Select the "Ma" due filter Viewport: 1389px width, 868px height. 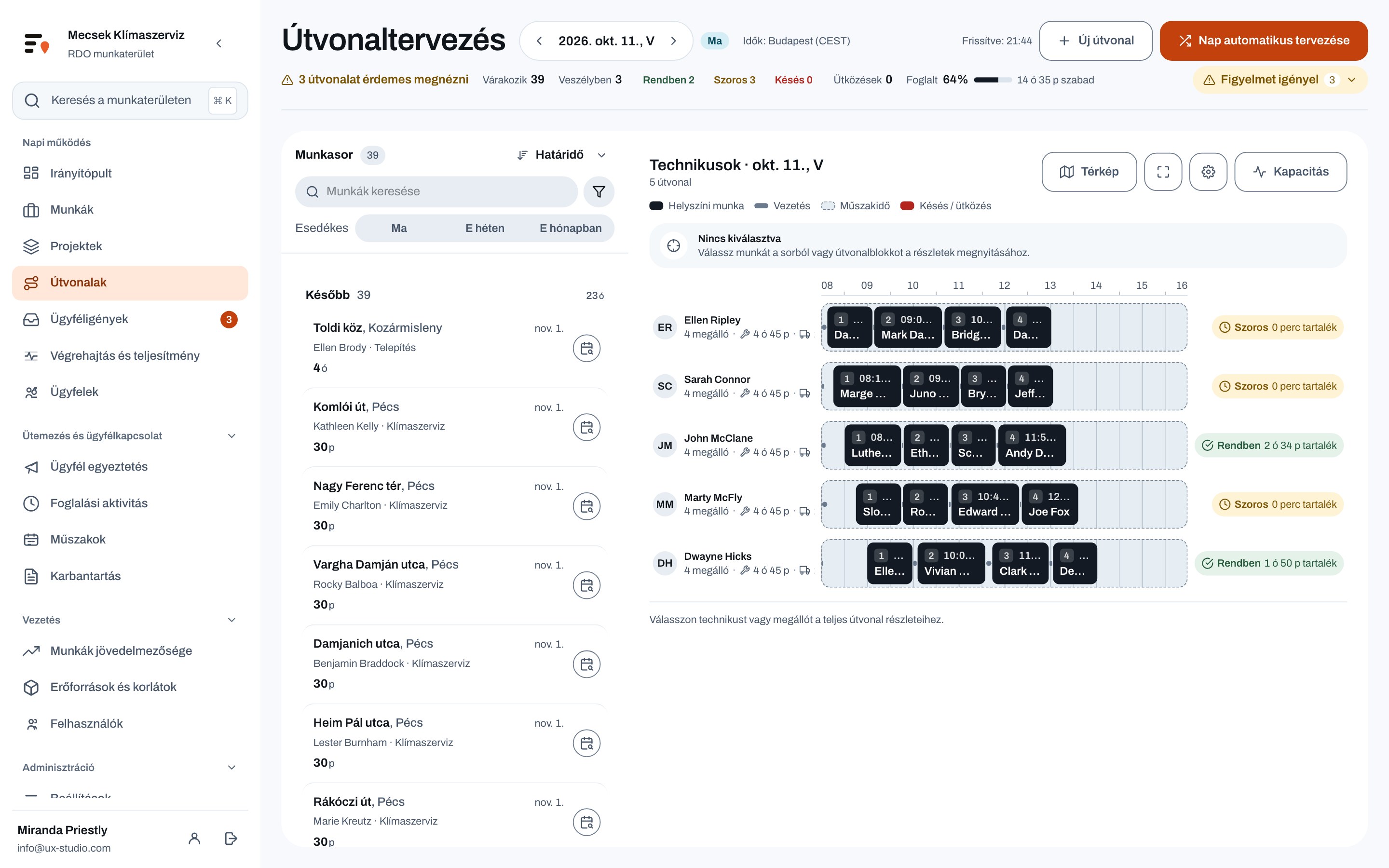399,229
